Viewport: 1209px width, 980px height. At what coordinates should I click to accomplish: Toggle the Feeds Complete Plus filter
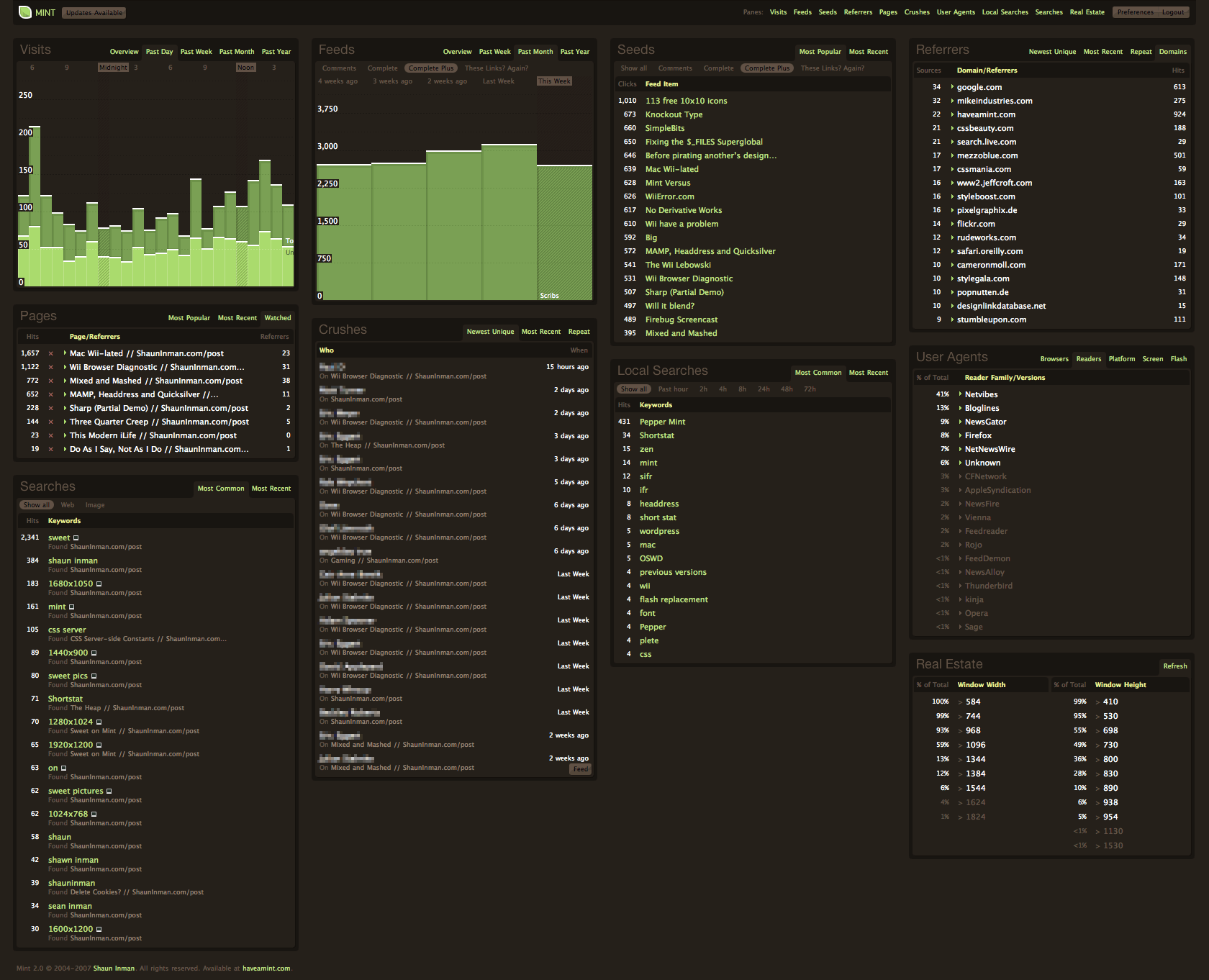[x=431, y=68]
